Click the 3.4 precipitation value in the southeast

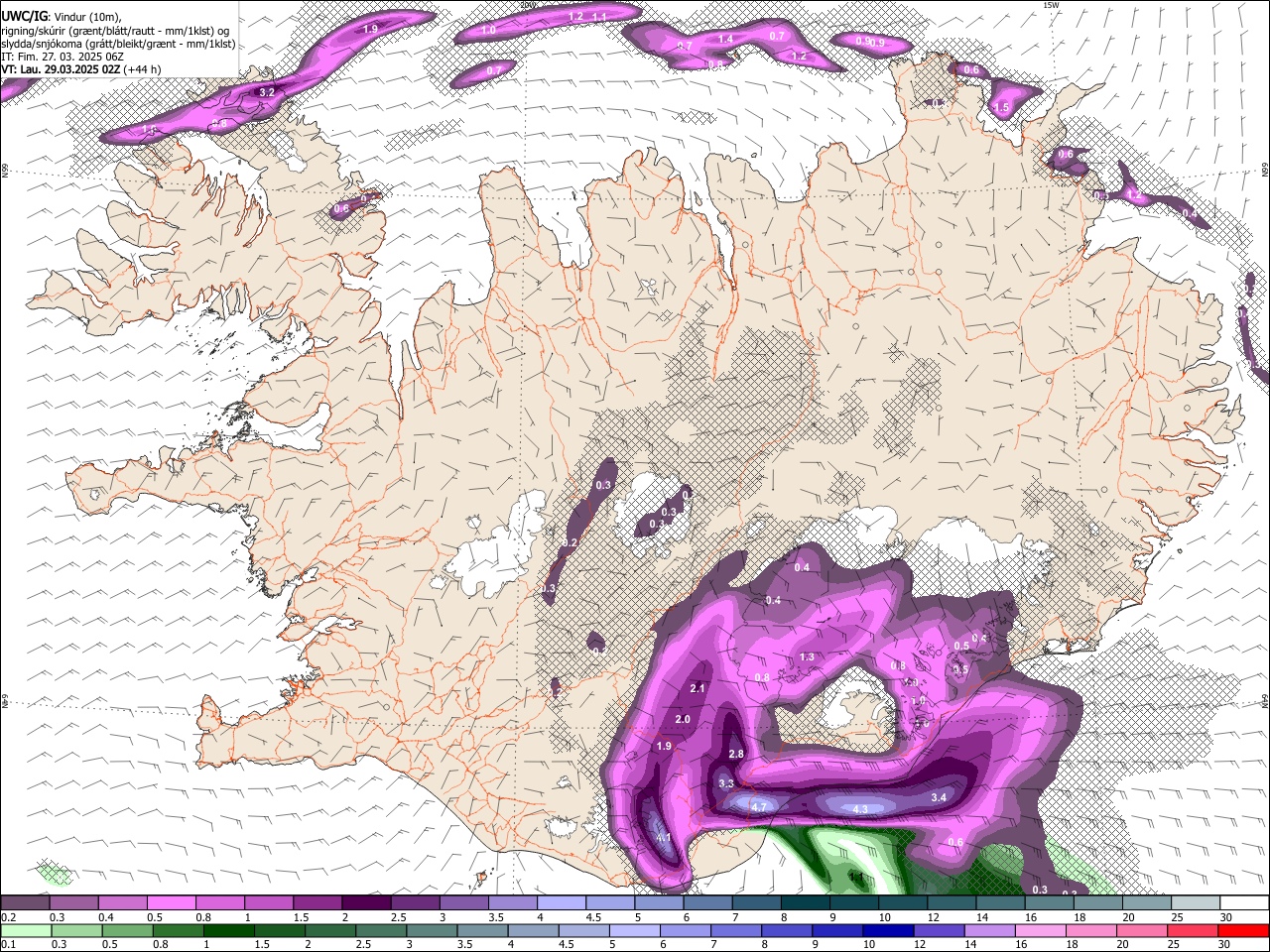[939, 797]
